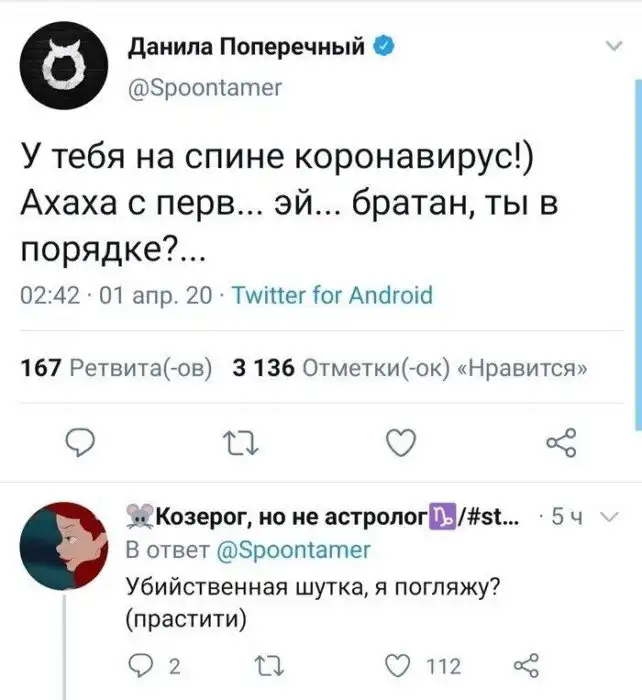Retweet the main tweet
Screen dimensions: 642x700
(x=230, y=440)
